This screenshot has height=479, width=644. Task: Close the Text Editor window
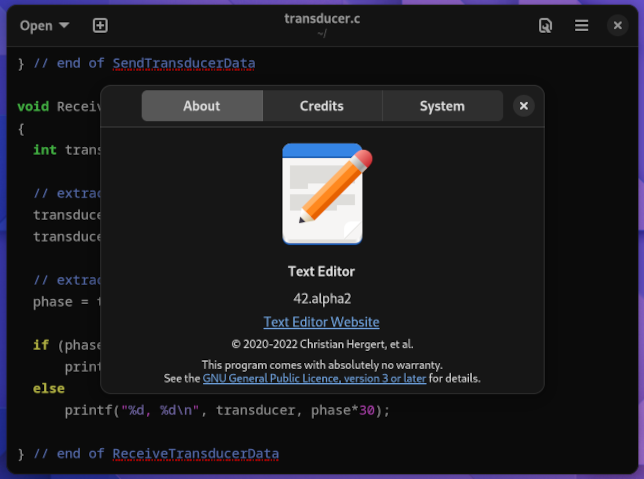617,25
